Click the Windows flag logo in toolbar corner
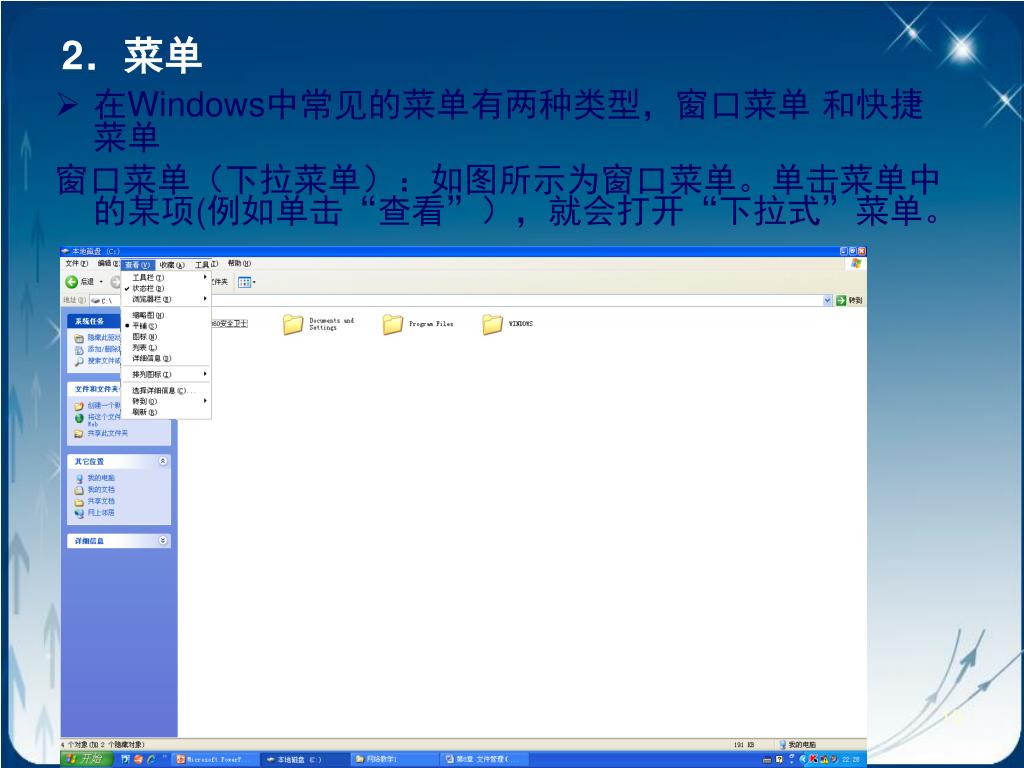The image size is (1024, 768). (x=856, y=264)
